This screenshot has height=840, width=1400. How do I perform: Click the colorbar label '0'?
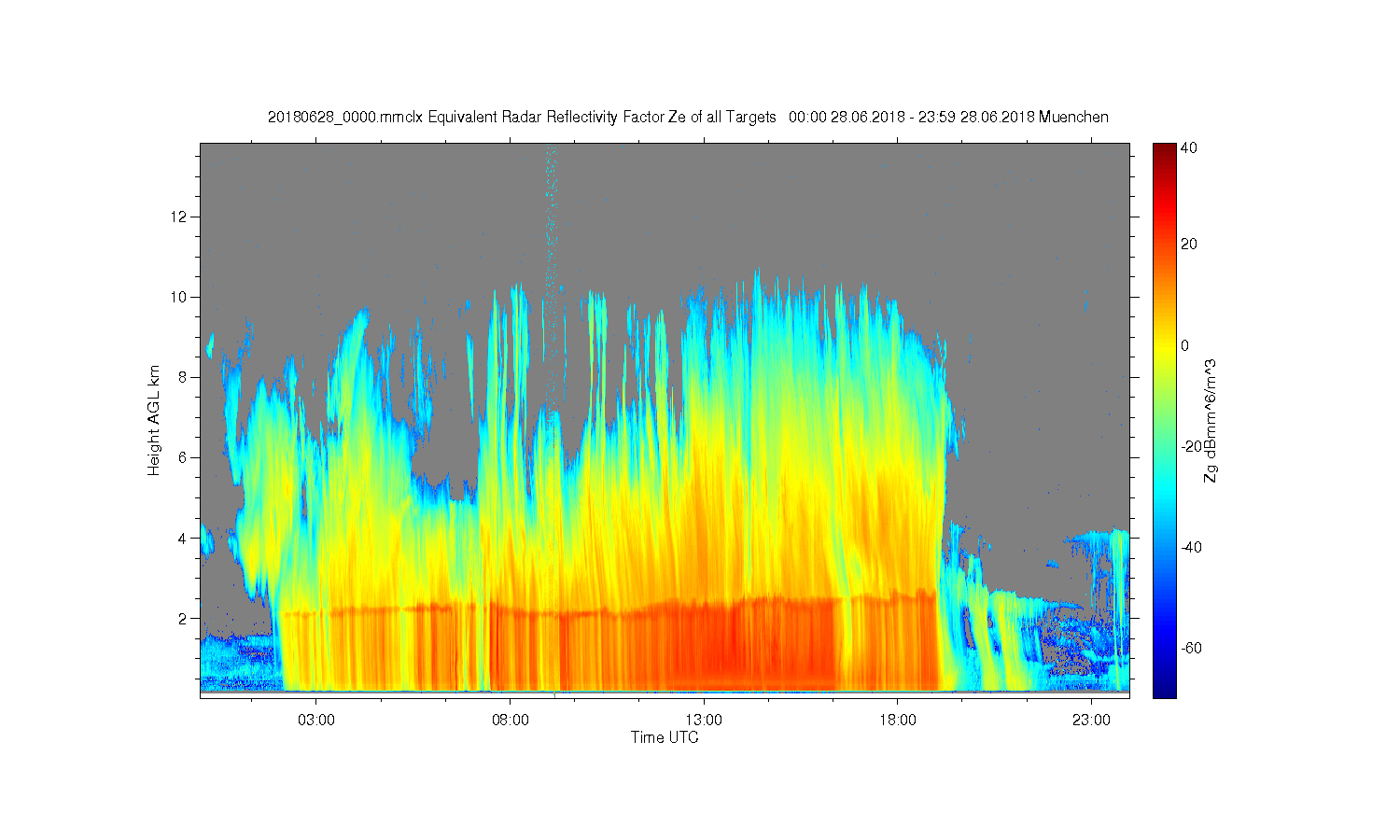pos(1185,345)
